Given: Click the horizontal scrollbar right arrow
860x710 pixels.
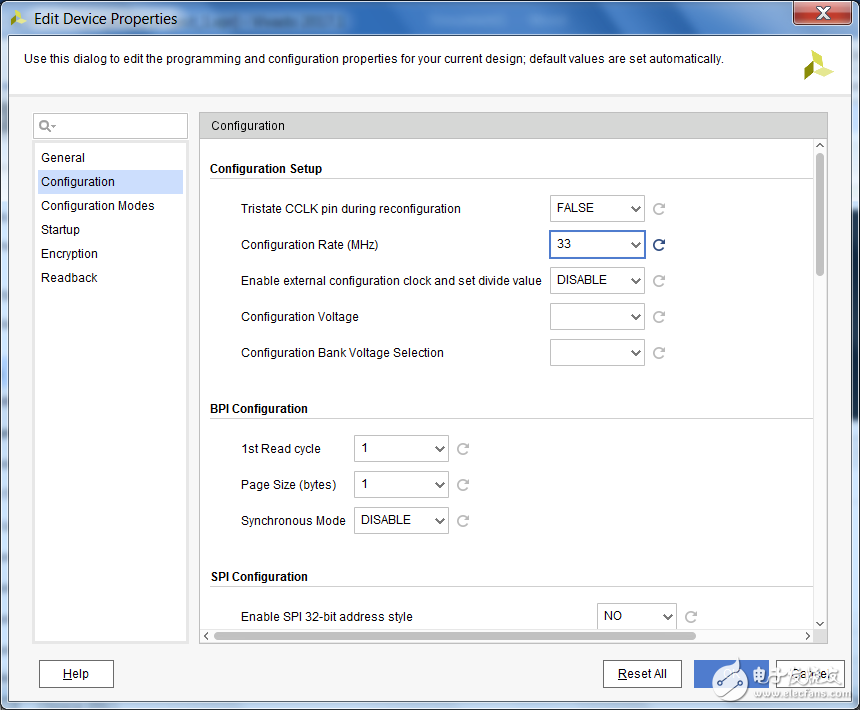Looking at the screenshot, I should tap(808, 636).
